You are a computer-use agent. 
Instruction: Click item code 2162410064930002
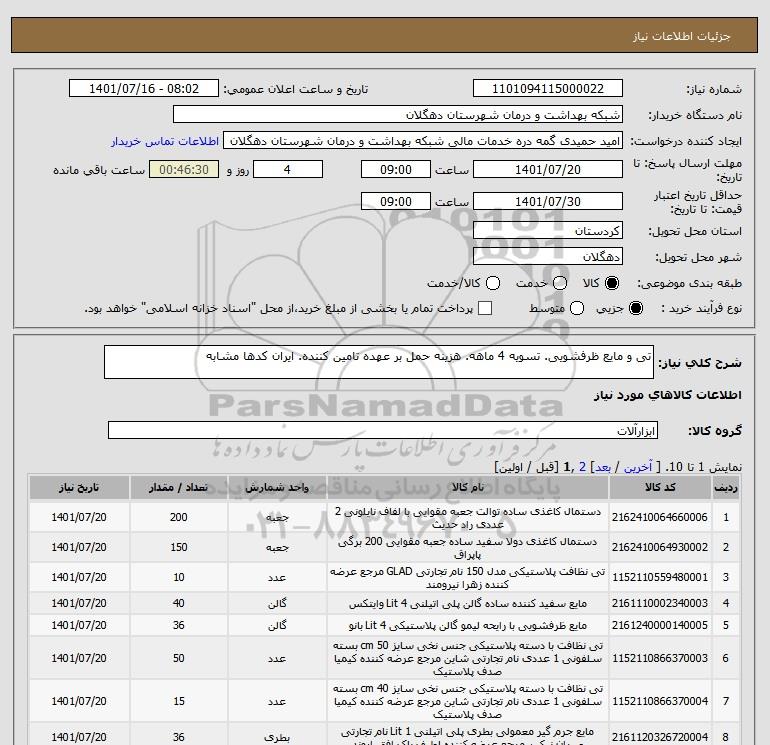[660, 547]
